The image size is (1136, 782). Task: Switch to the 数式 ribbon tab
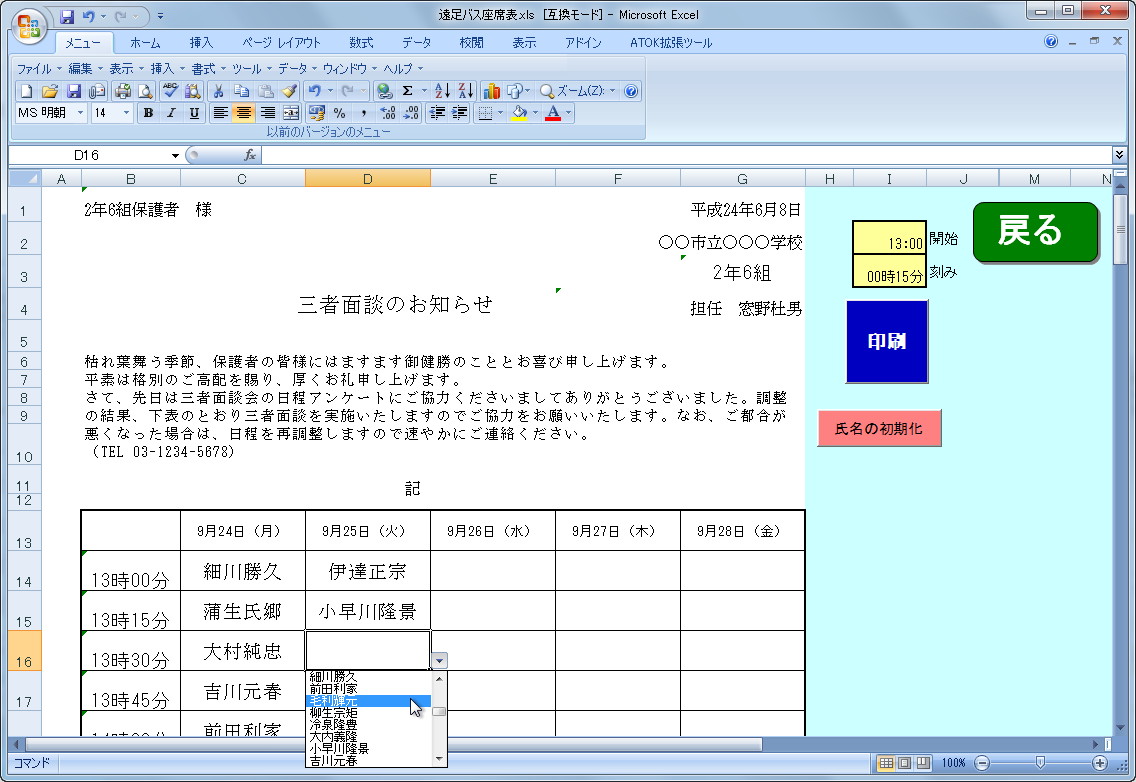[360, 42]
